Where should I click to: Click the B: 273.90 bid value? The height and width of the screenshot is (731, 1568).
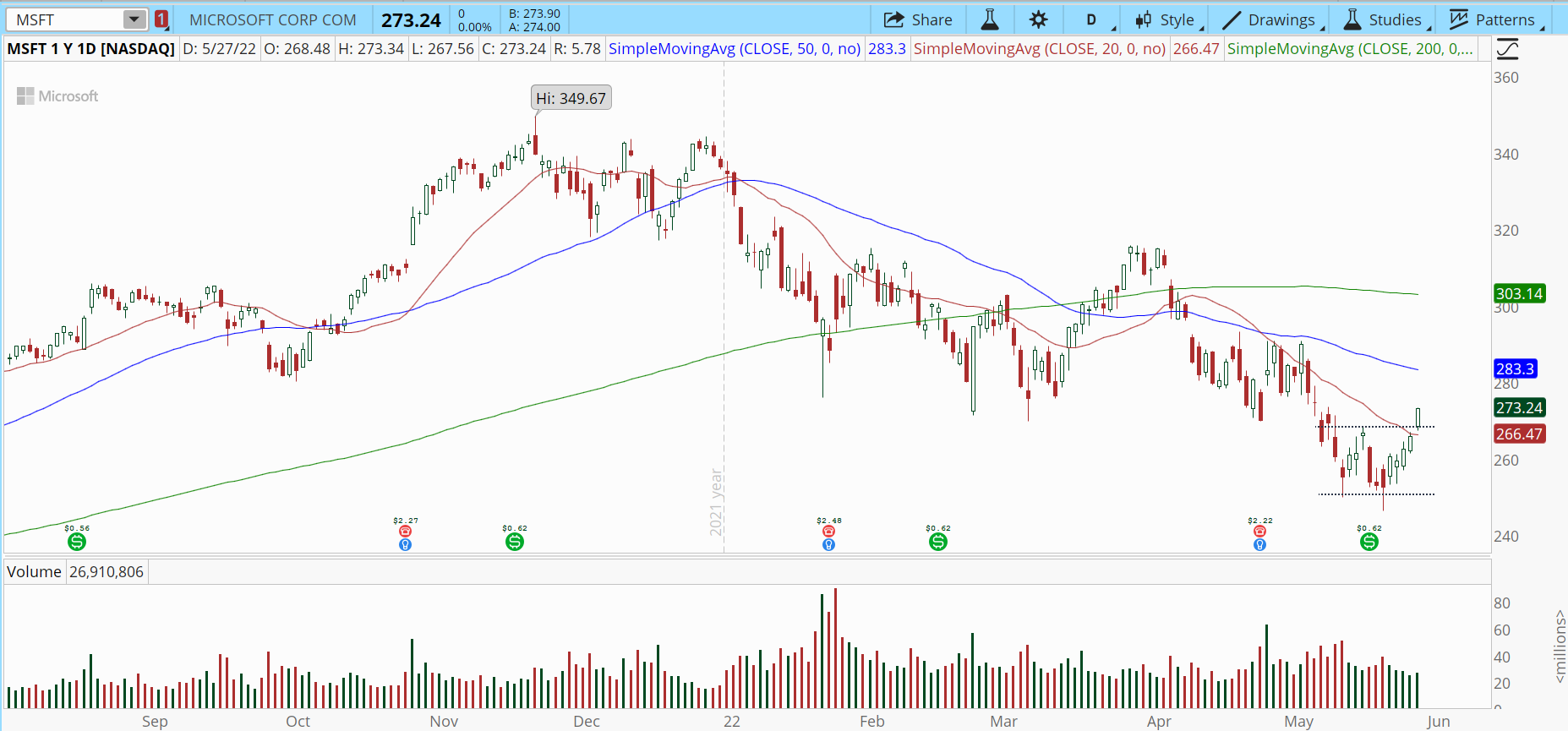(x=534, y=14)
